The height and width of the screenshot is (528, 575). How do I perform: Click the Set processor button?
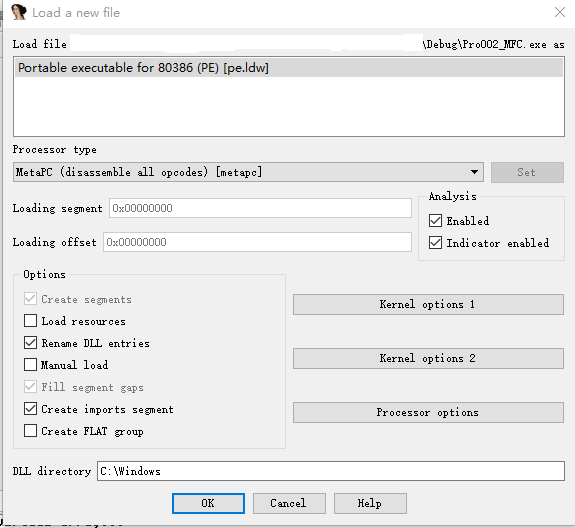point(527,172)
